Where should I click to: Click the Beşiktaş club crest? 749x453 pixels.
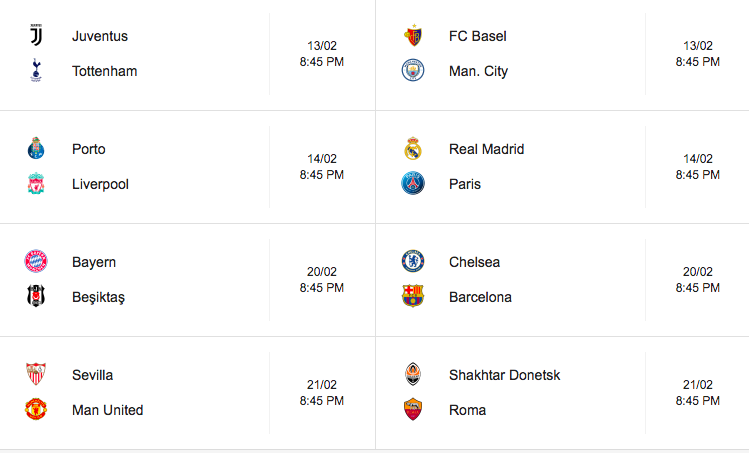click(x=36, y=296)
